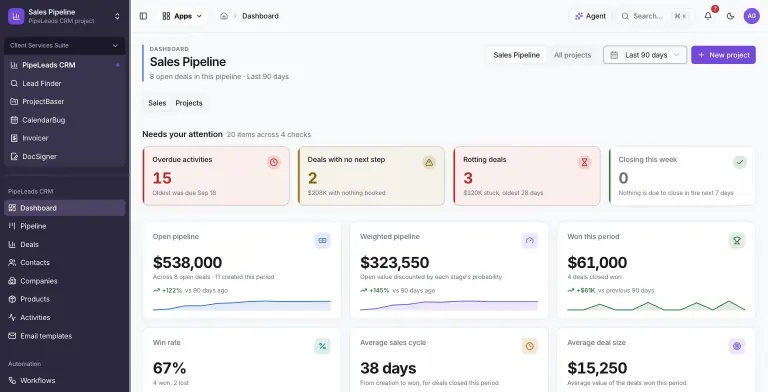The width and height of the screenshot is (768, 392).
Task: Open Lead Finder in the sidebar
Action: point(65,83)
